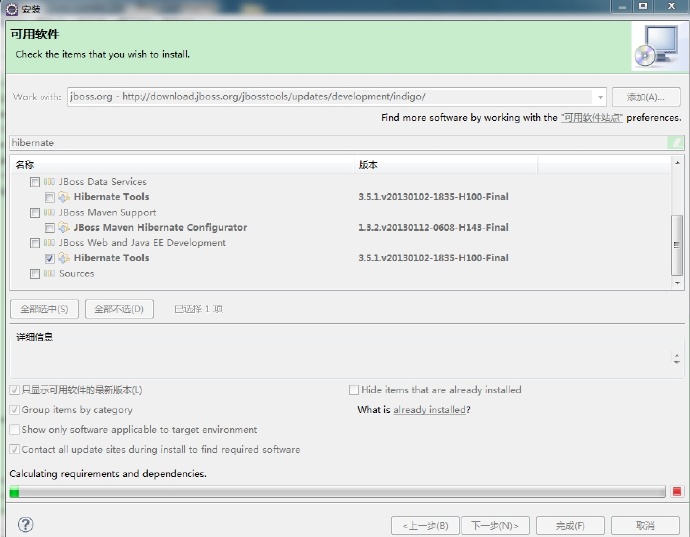The width and height of the screenshot is (690, 537).
Task: Click the details area scroll stepper
Action: tap(677, 358)
